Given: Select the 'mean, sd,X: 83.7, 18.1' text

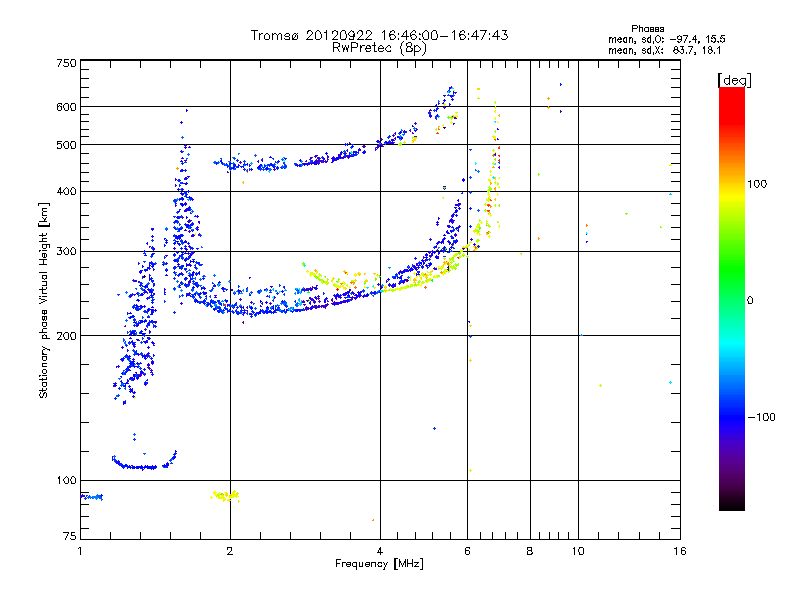Looking at the screenshot, I should click(664, 50).
